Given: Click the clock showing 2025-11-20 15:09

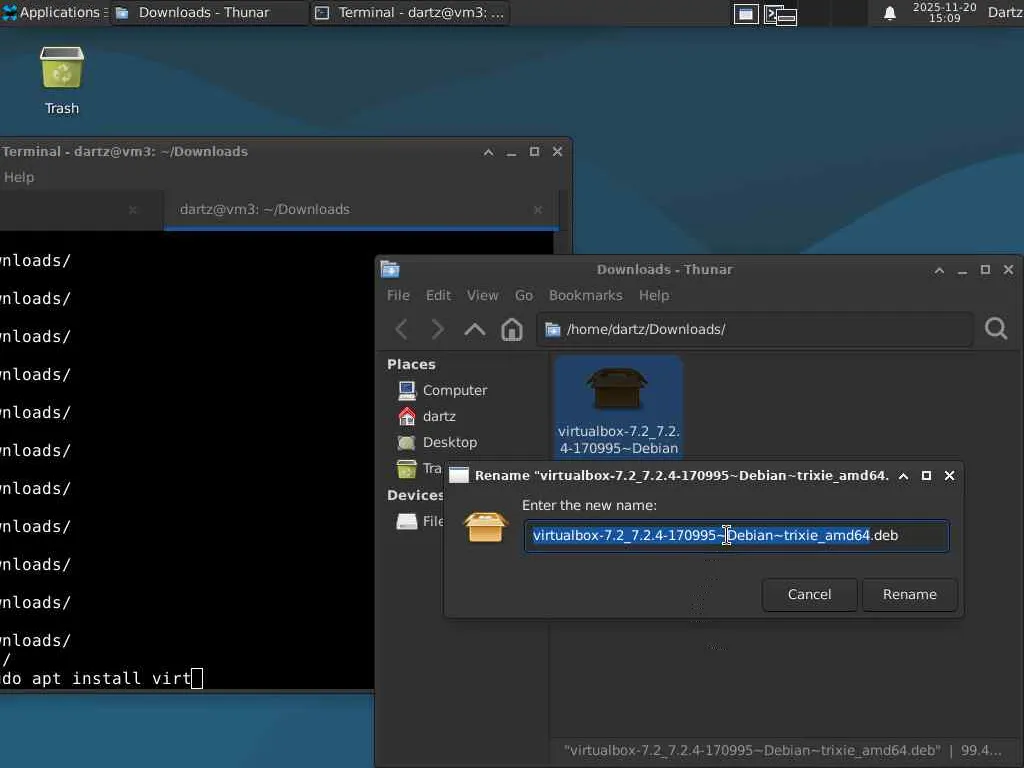Looking at the screenshot, I should click(944, 12).
